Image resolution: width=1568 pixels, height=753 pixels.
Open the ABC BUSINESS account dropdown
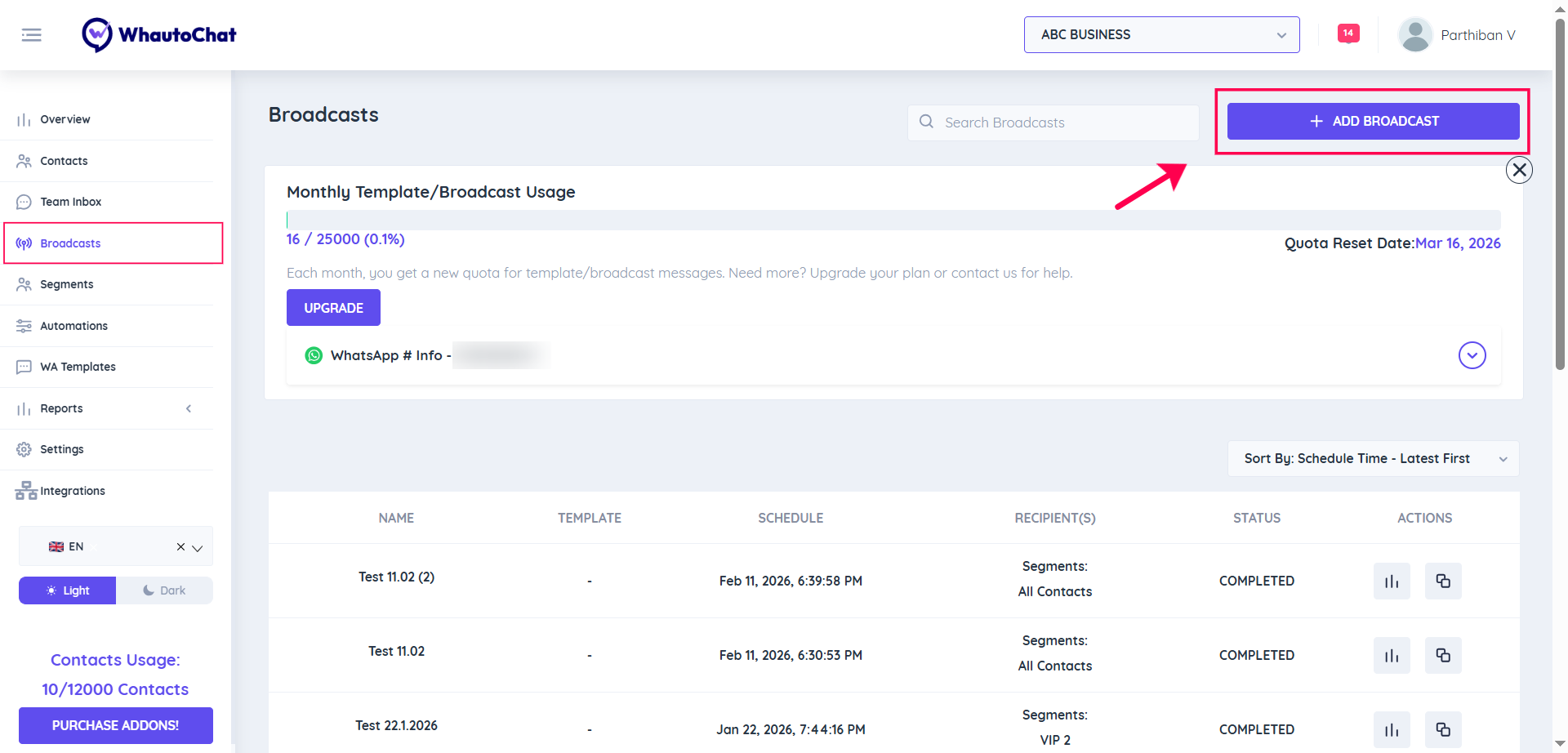(x=1160, y=35)
